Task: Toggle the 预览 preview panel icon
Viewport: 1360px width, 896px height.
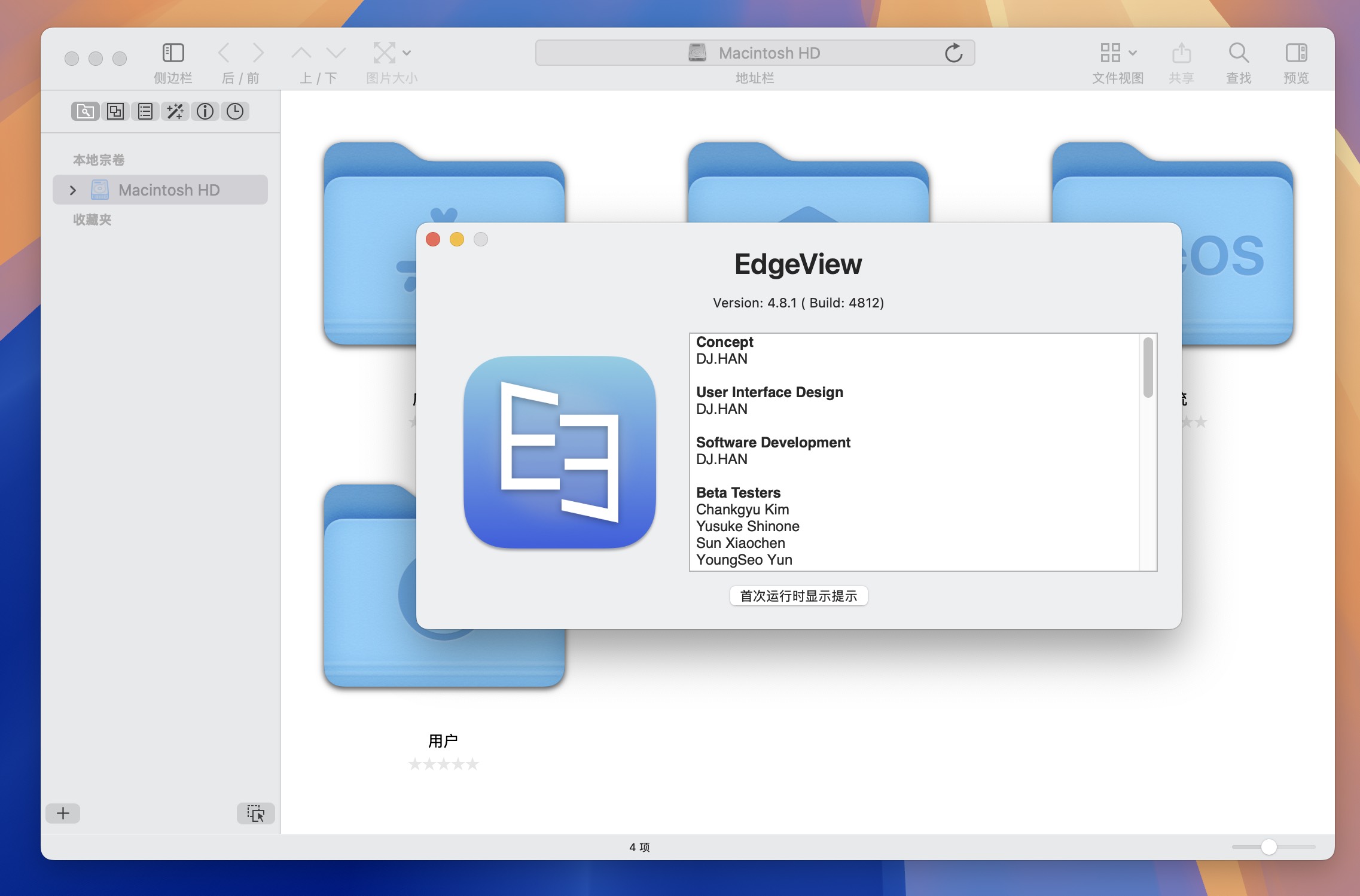Action: (1296, 53)
